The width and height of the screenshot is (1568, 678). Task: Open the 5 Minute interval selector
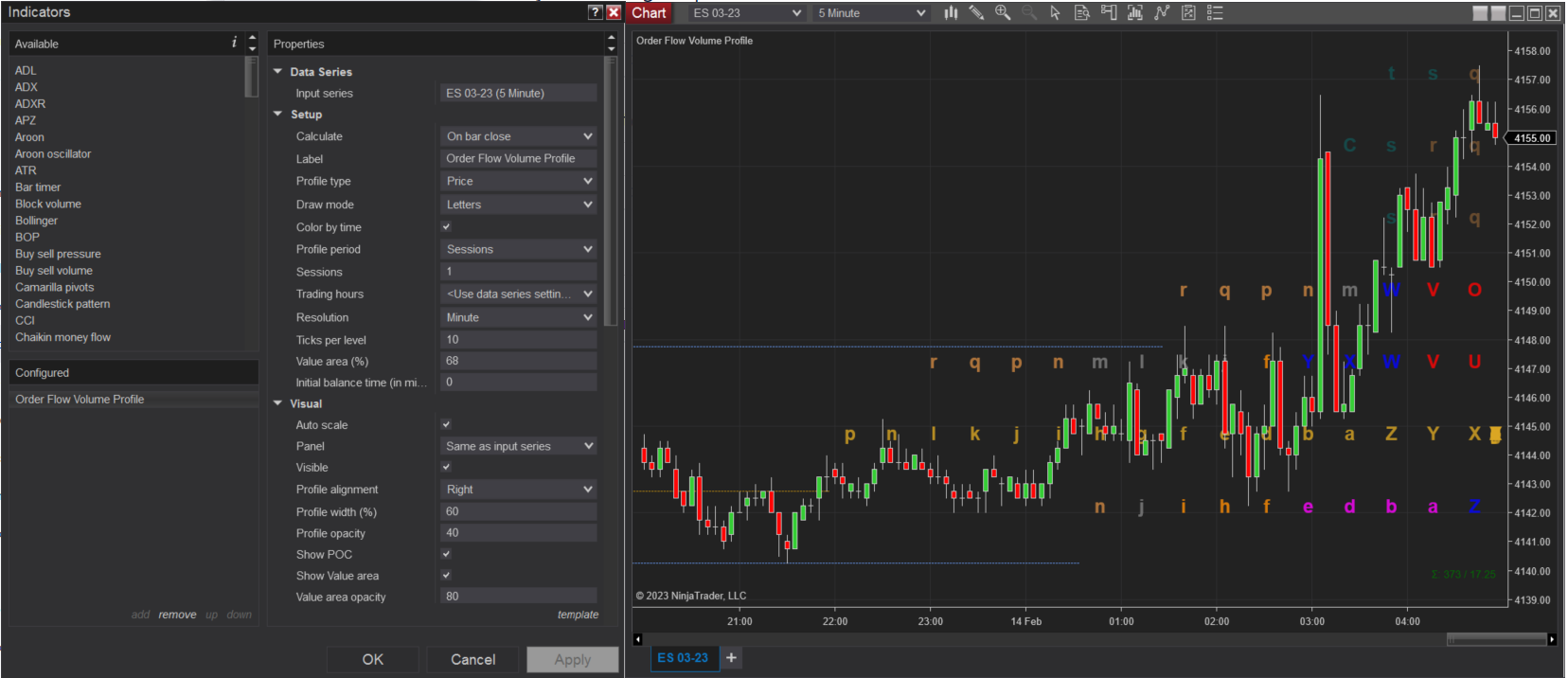tap(870, 13)
